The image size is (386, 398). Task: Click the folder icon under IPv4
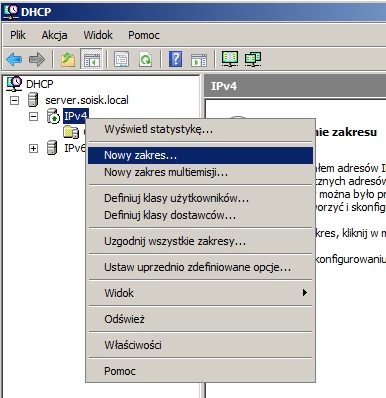tap(71, 132)
